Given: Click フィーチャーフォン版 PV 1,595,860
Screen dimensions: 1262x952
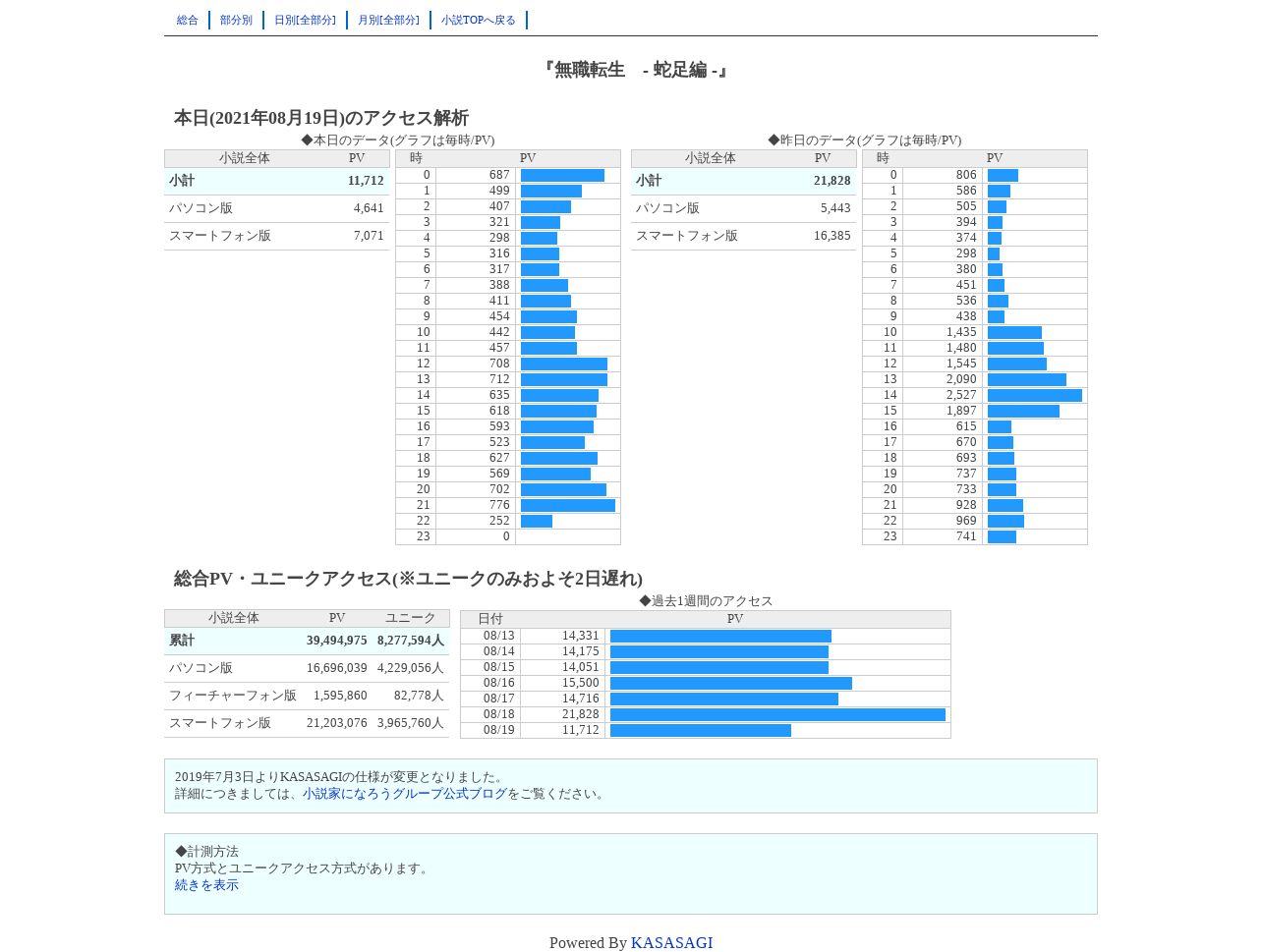Looking at the screenshot, I should coord(340,696).
